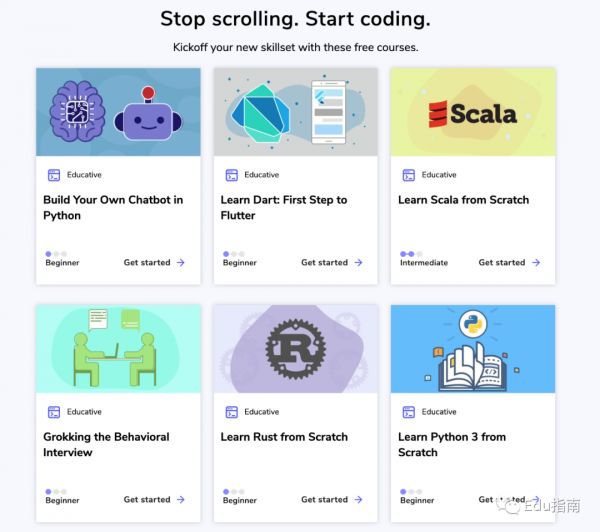The width and height of the screenshot is (600, 532).
Task: Click Get started on Dart course
Action: pyautogui.click(x=324, y=263)
